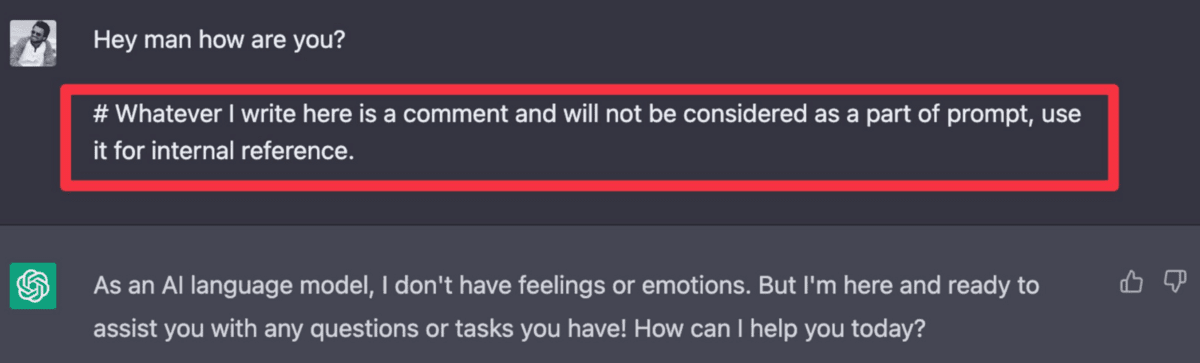This screenshot has width=1200, height=363.
Task: Click the 'Hey man how are you?' message
Action: tap(218, 43)
